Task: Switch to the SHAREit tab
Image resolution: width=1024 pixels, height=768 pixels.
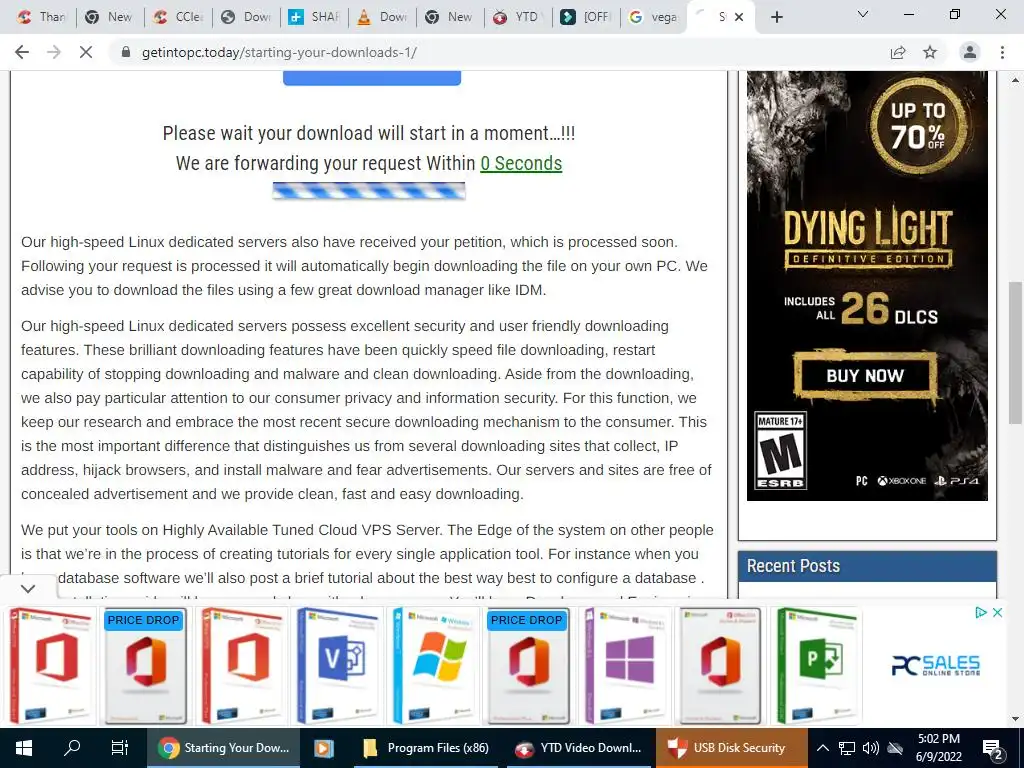Action: [315, 17]
